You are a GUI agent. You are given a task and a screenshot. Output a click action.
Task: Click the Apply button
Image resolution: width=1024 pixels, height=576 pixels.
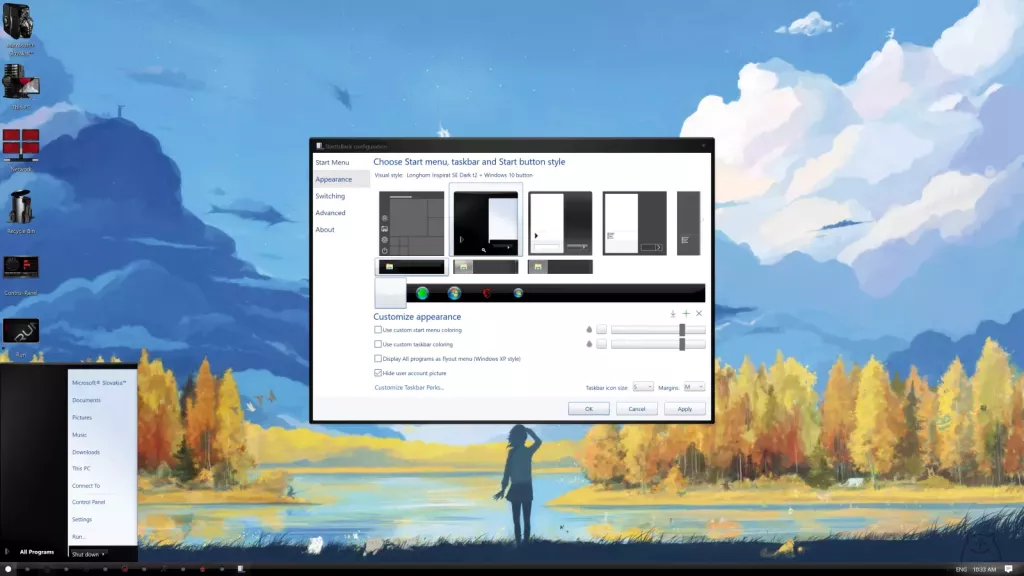coord(684,408)
